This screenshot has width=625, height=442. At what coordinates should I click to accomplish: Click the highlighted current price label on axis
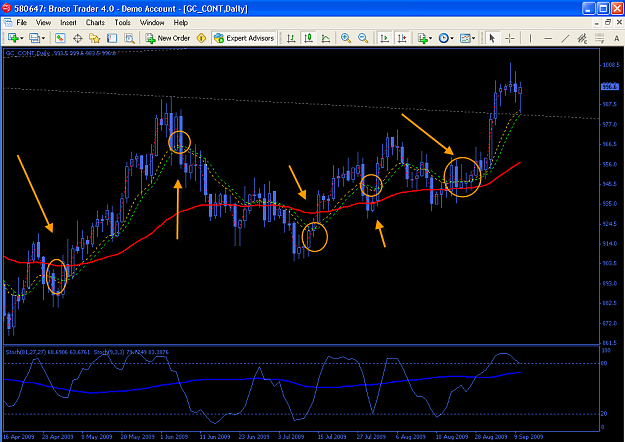point(610,86)
